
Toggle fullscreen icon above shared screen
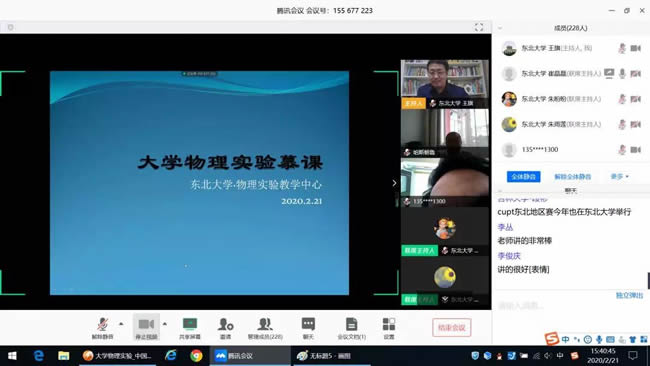(x=479, y=27)
